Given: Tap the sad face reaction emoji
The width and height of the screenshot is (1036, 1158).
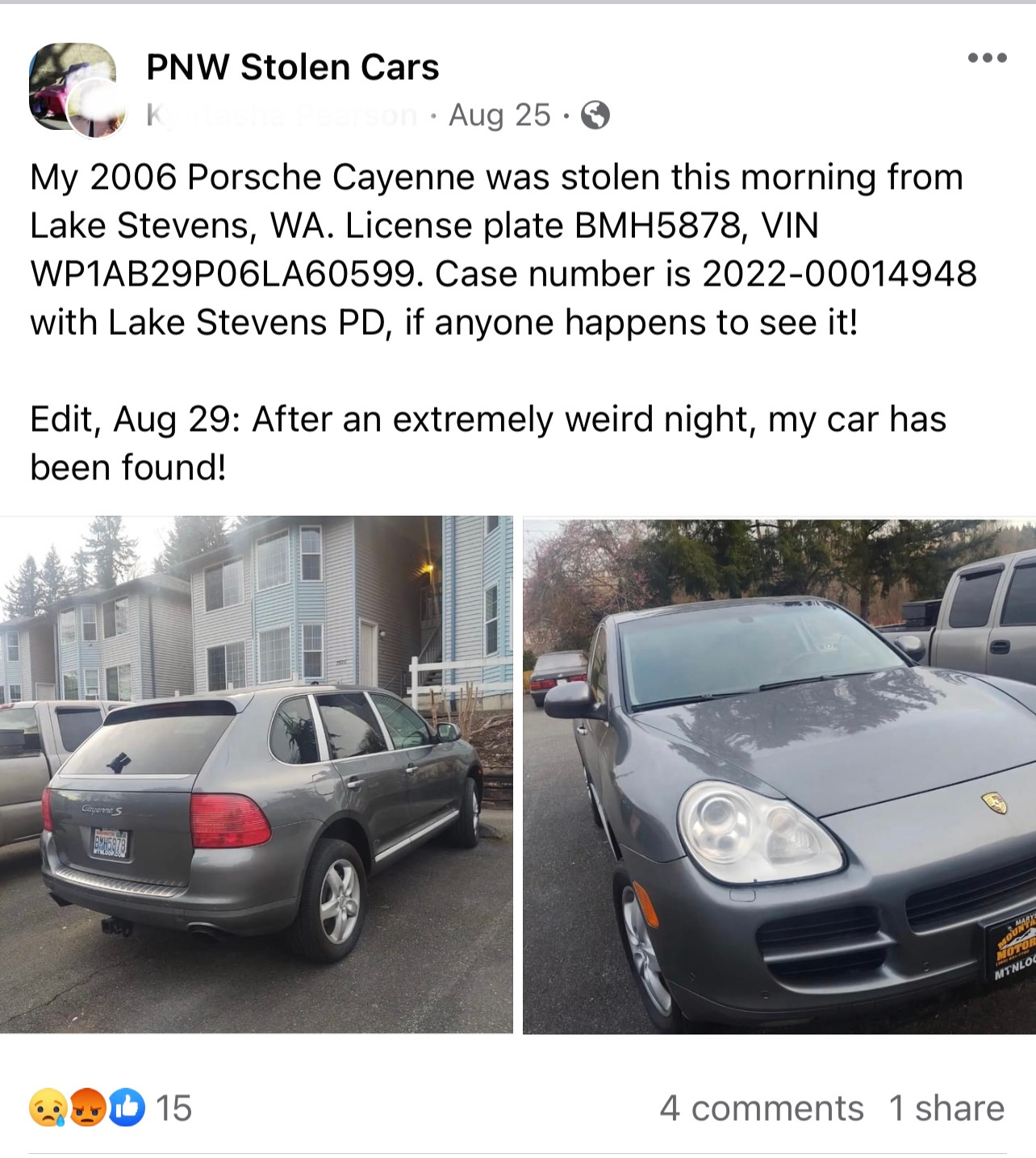Looking at the screenshot, I should click(48, 1107).
